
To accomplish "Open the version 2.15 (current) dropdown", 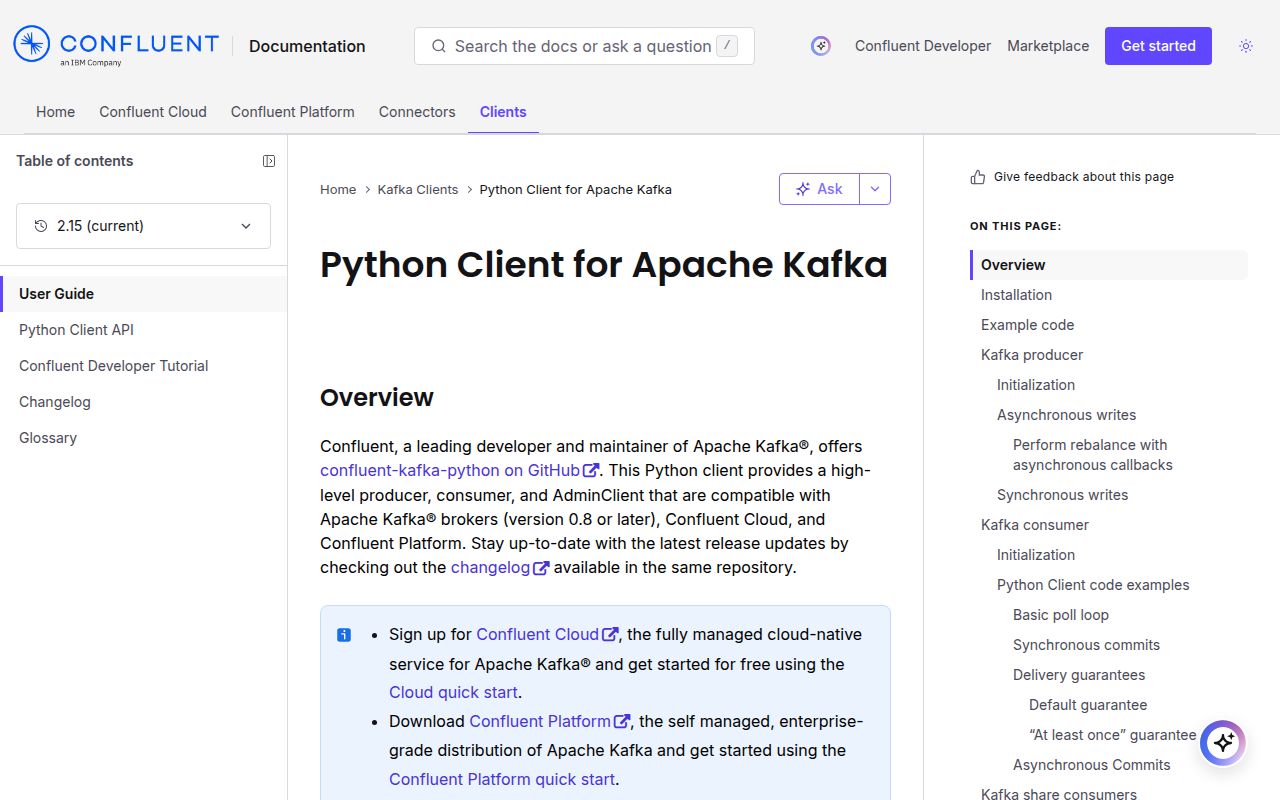I will pyautogui.click(x=143, y=226).
